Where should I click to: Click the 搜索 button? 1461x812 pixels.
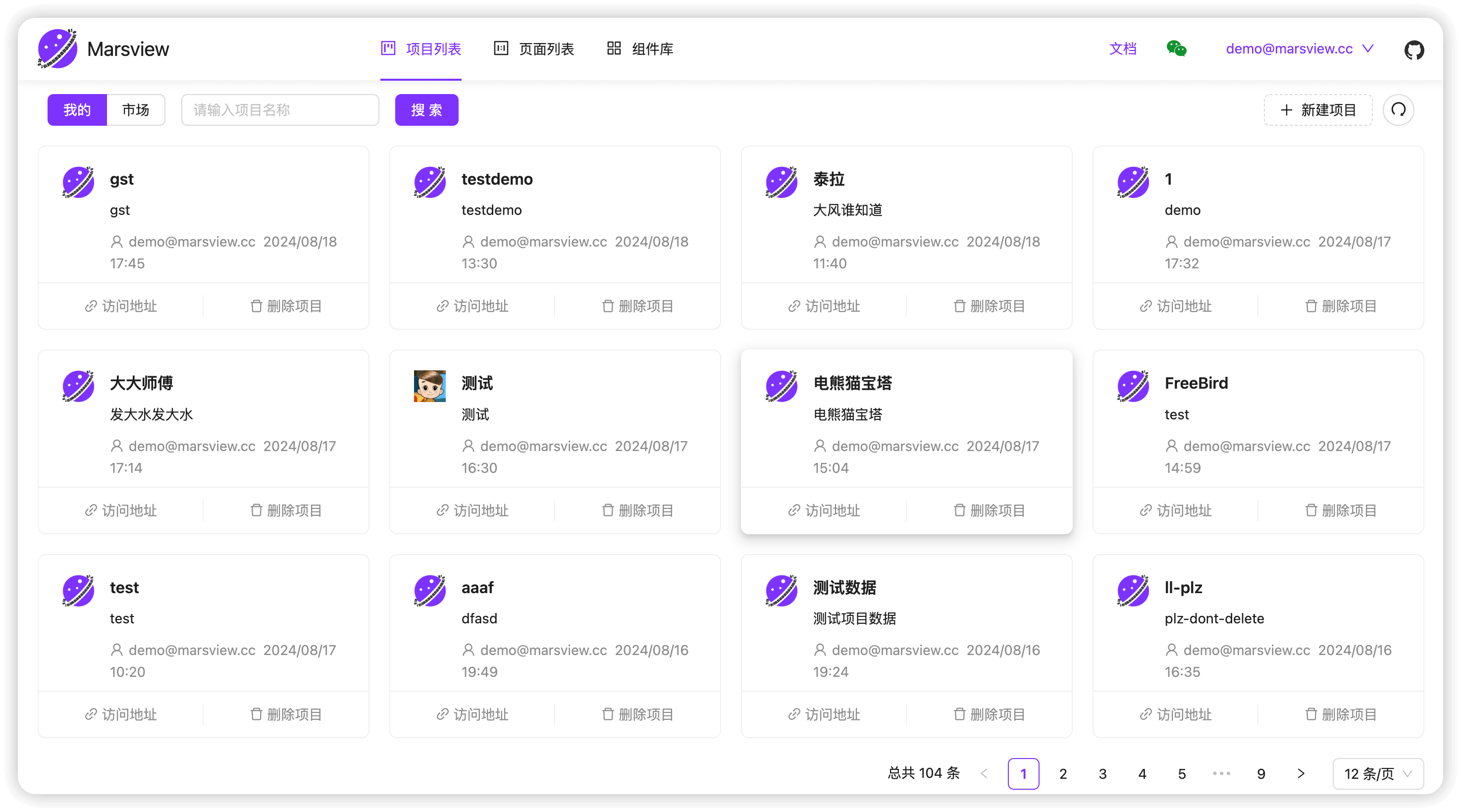point(426,110)
